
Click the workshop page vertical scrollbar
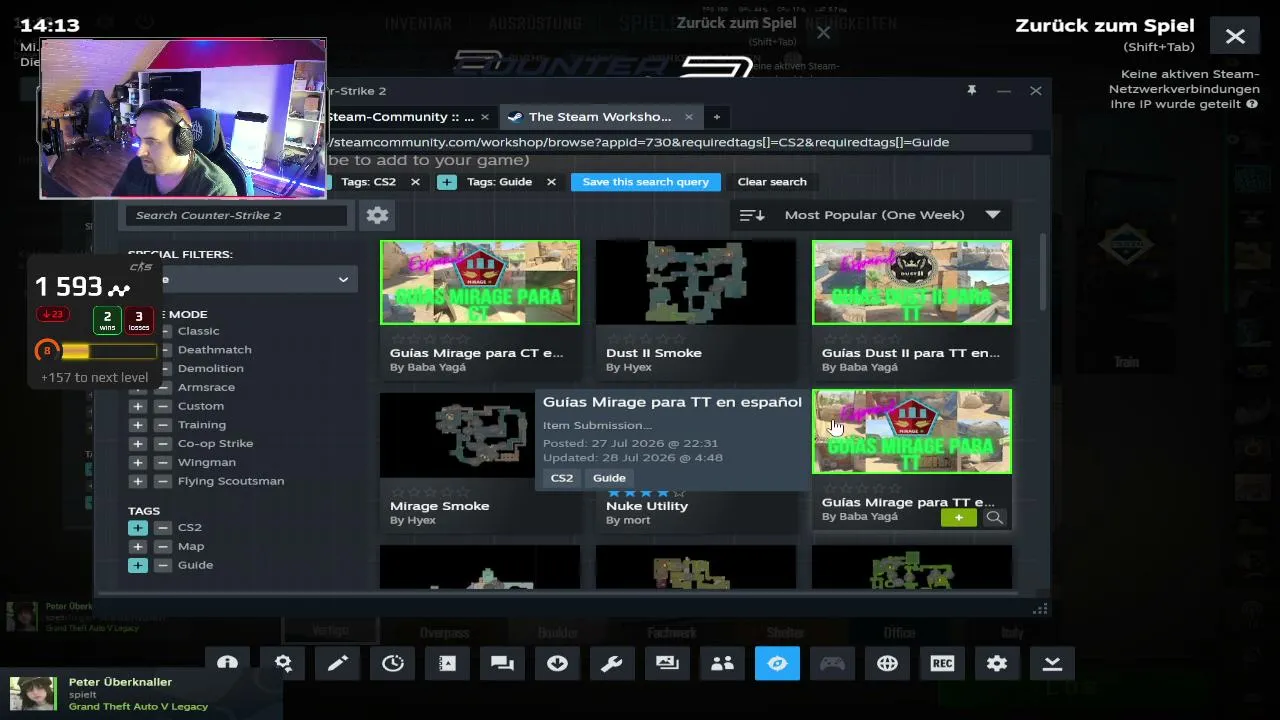pos(1043,272)
